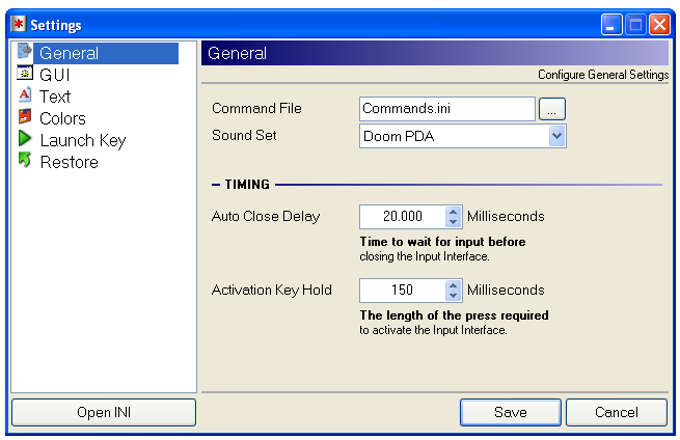The image size is (680, 440).
Task: Expand the Sound Set dropdown arrow
Action: tap(557, 136)
